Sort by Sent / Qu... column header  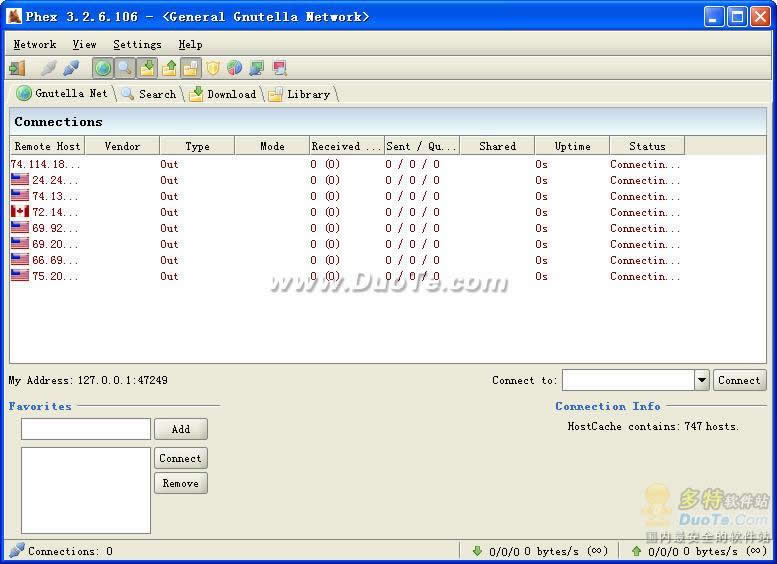click(422, 146)
